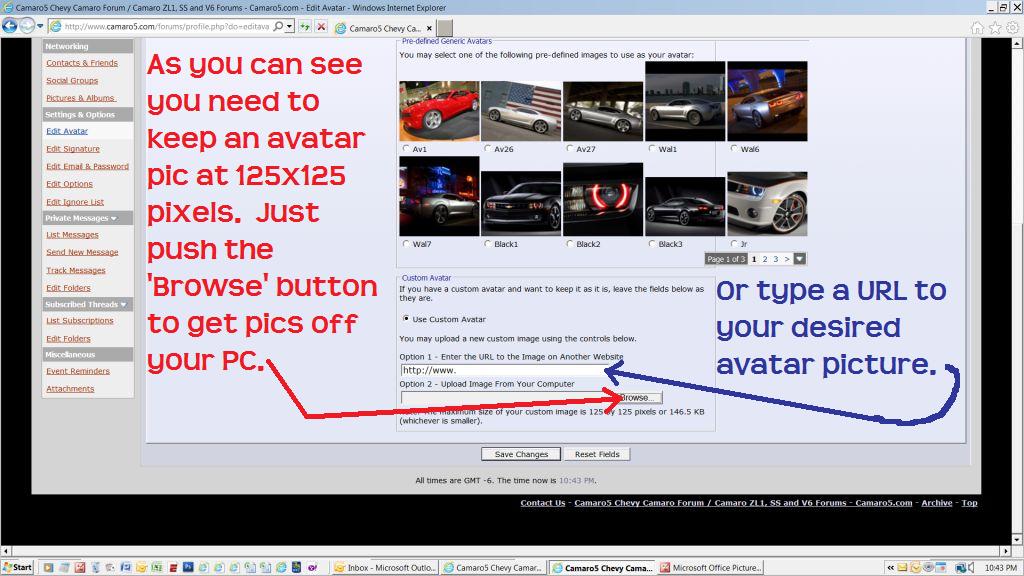Click the Windows Start button

17,567
